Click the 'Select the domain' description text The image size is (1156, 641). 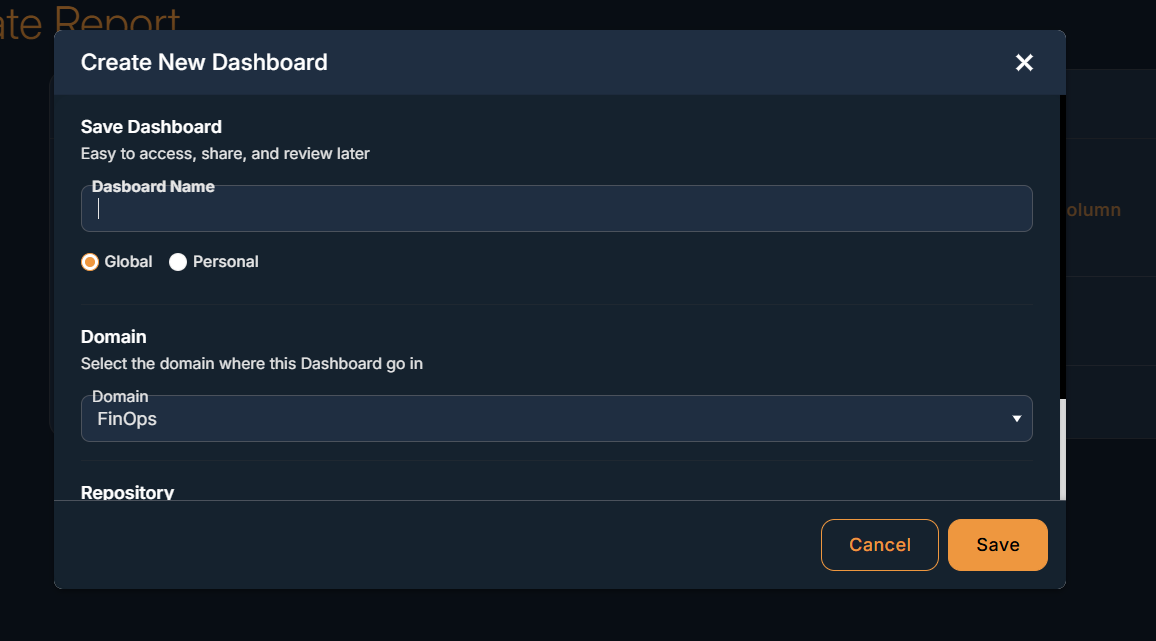click(x=251, y=364)
